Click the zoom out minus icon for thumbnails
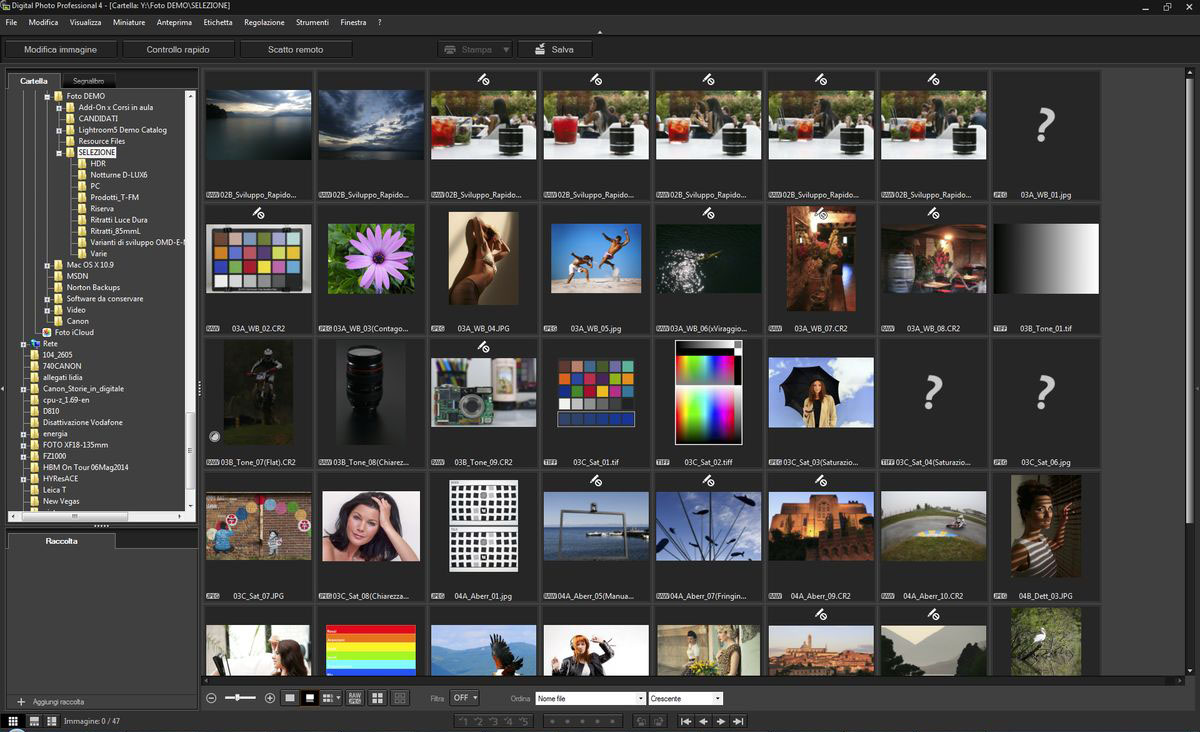Image resolution: width=1200 pixels, height=732 pixels. tap(211, 698)
